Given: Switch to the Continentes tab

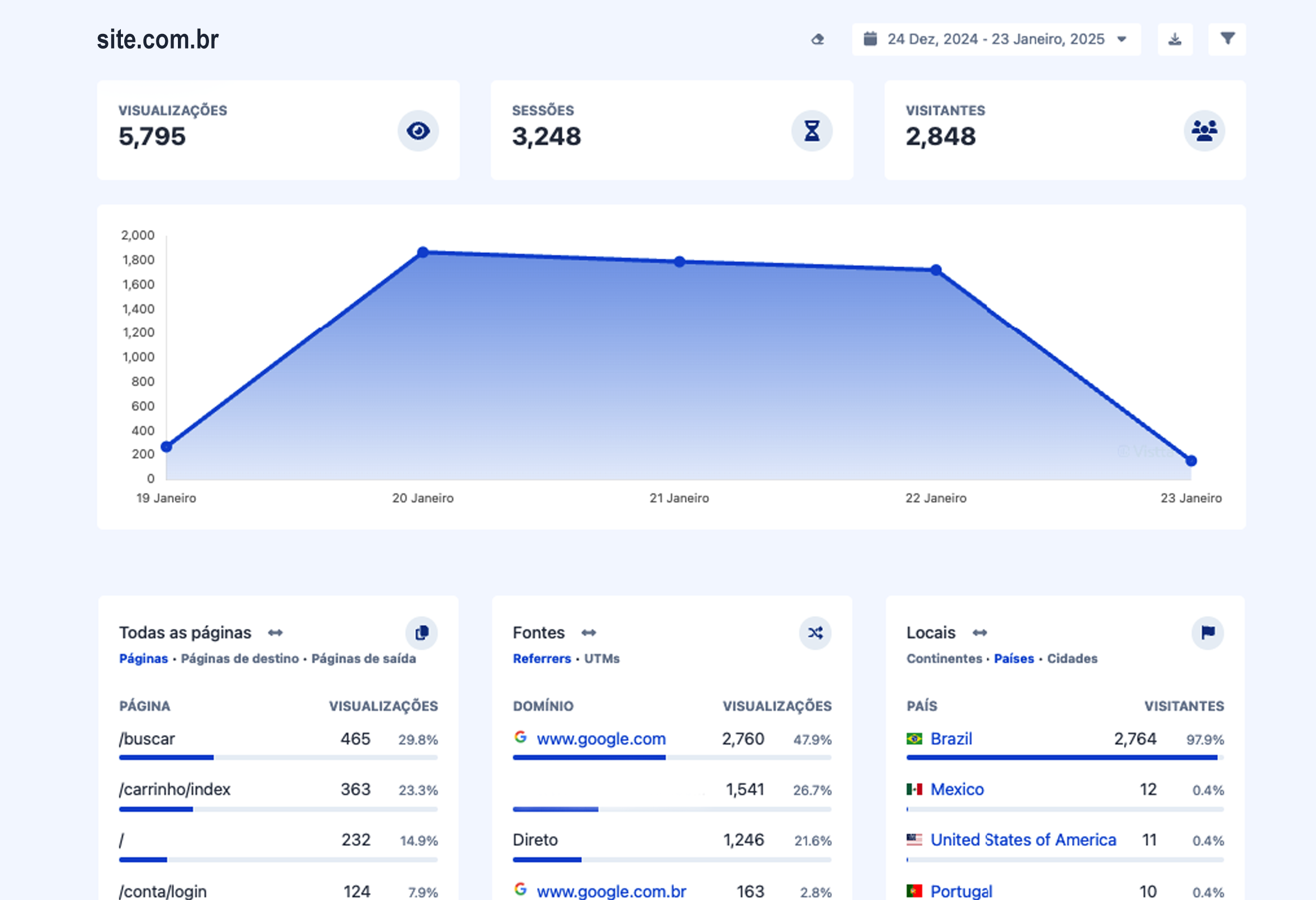Looking at the screenshot, I should coord(944,658).
